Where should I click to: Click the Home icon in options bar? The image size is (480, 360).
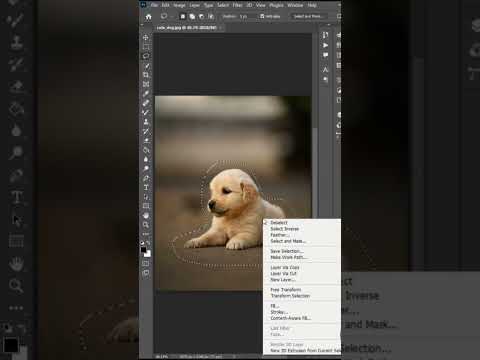149,16
